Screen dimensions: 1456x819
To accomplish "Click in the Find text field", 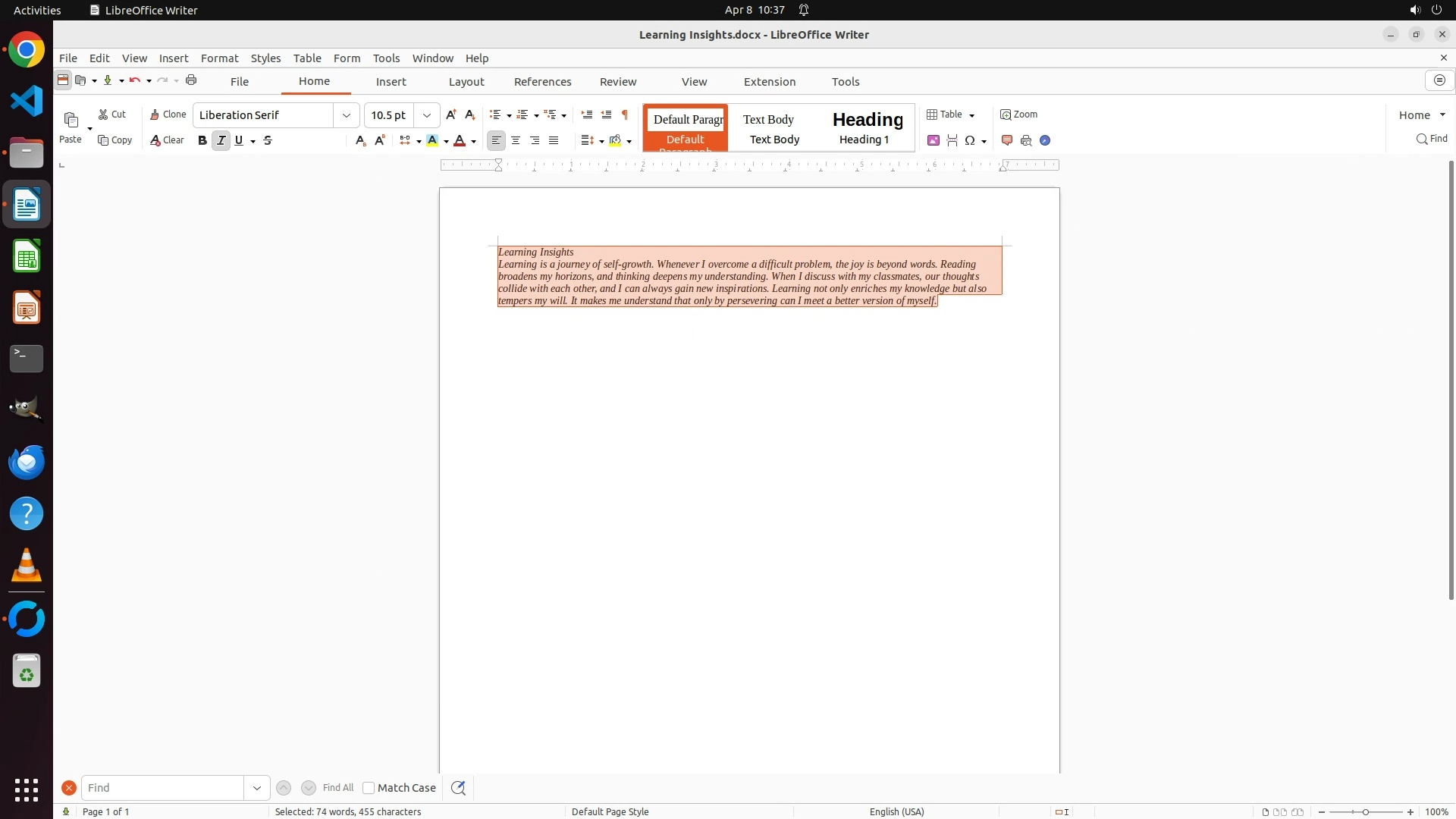I will pyautogui.click(x=162, y=788).
